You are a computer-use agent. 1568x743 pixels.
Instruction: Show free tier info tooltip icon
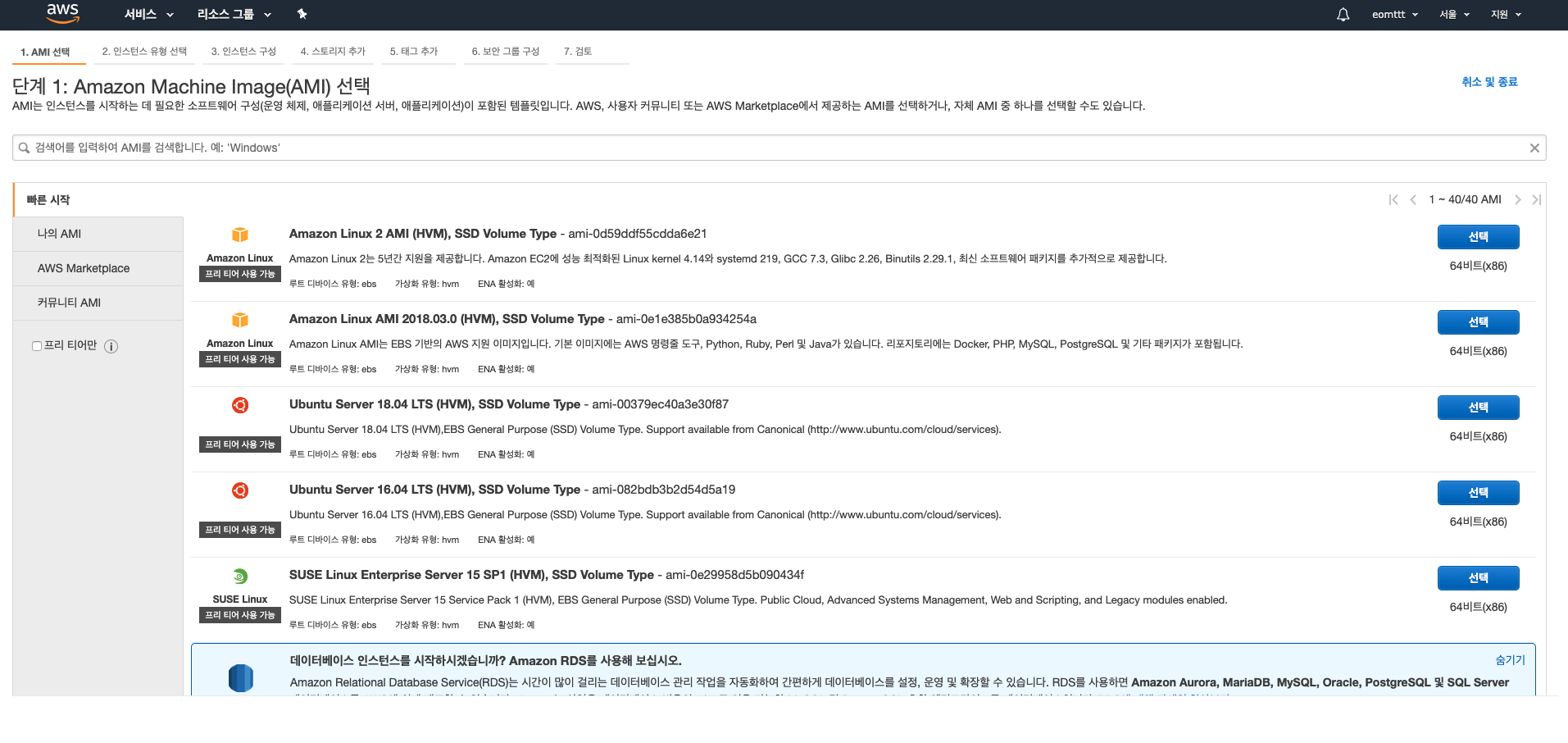coord(111,346)
